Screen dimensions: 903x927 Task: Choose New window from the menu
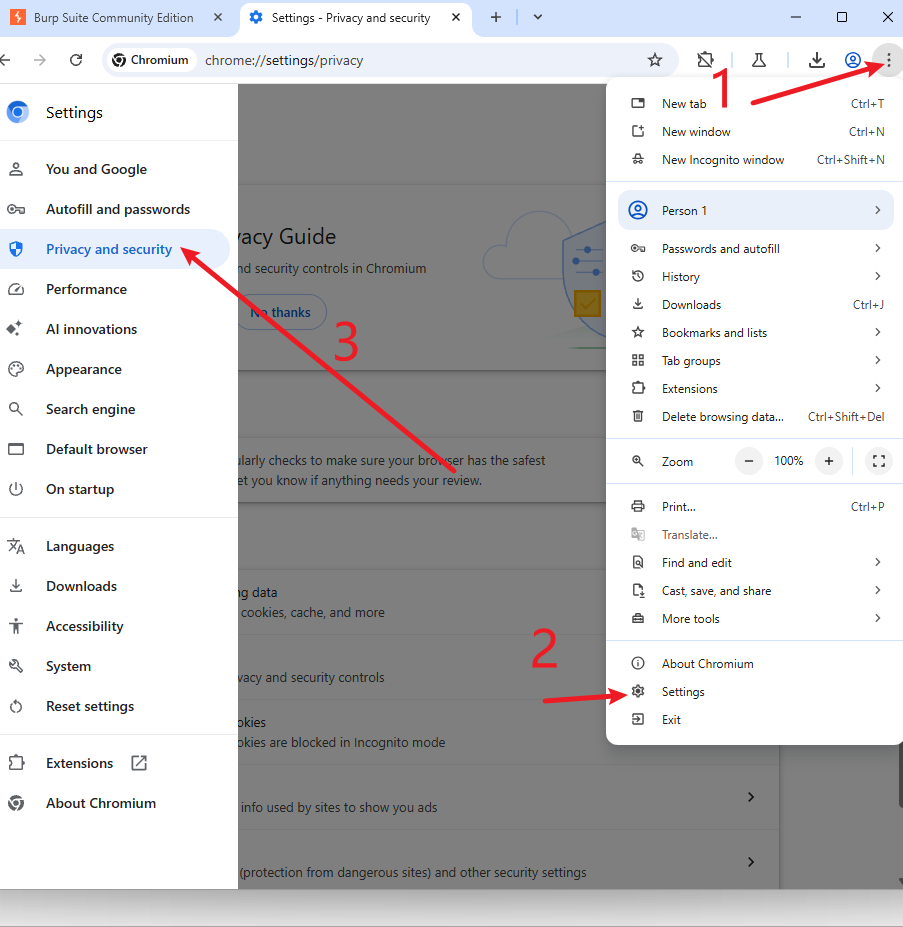tap(755, 132)
